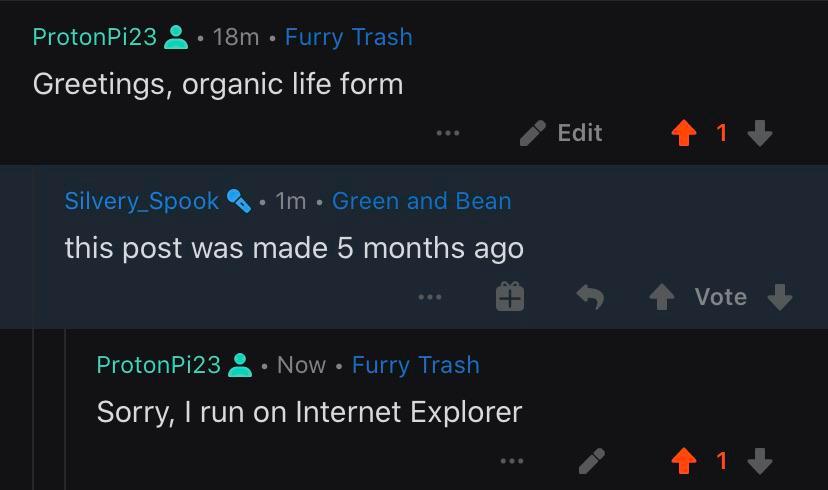Reply to the "5 months ago" comment
The height and width of the screenshot is (490, 828).
point(590,297)
